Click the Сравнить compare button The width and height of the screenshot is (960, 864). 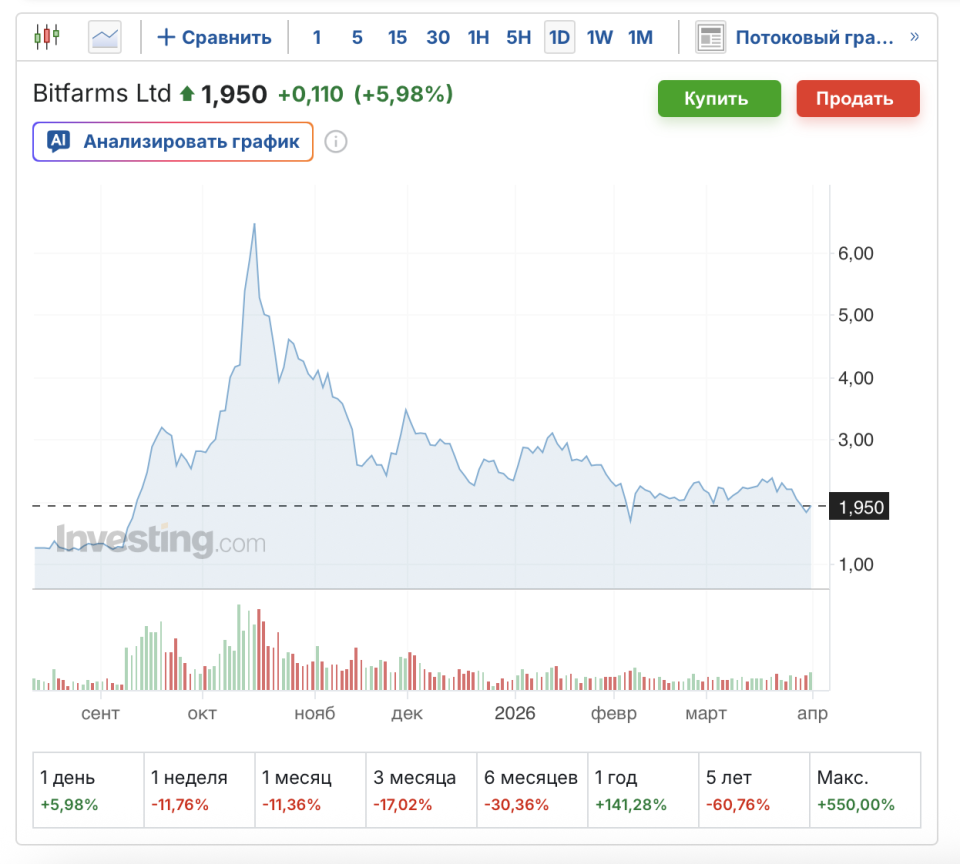(214, 37)
